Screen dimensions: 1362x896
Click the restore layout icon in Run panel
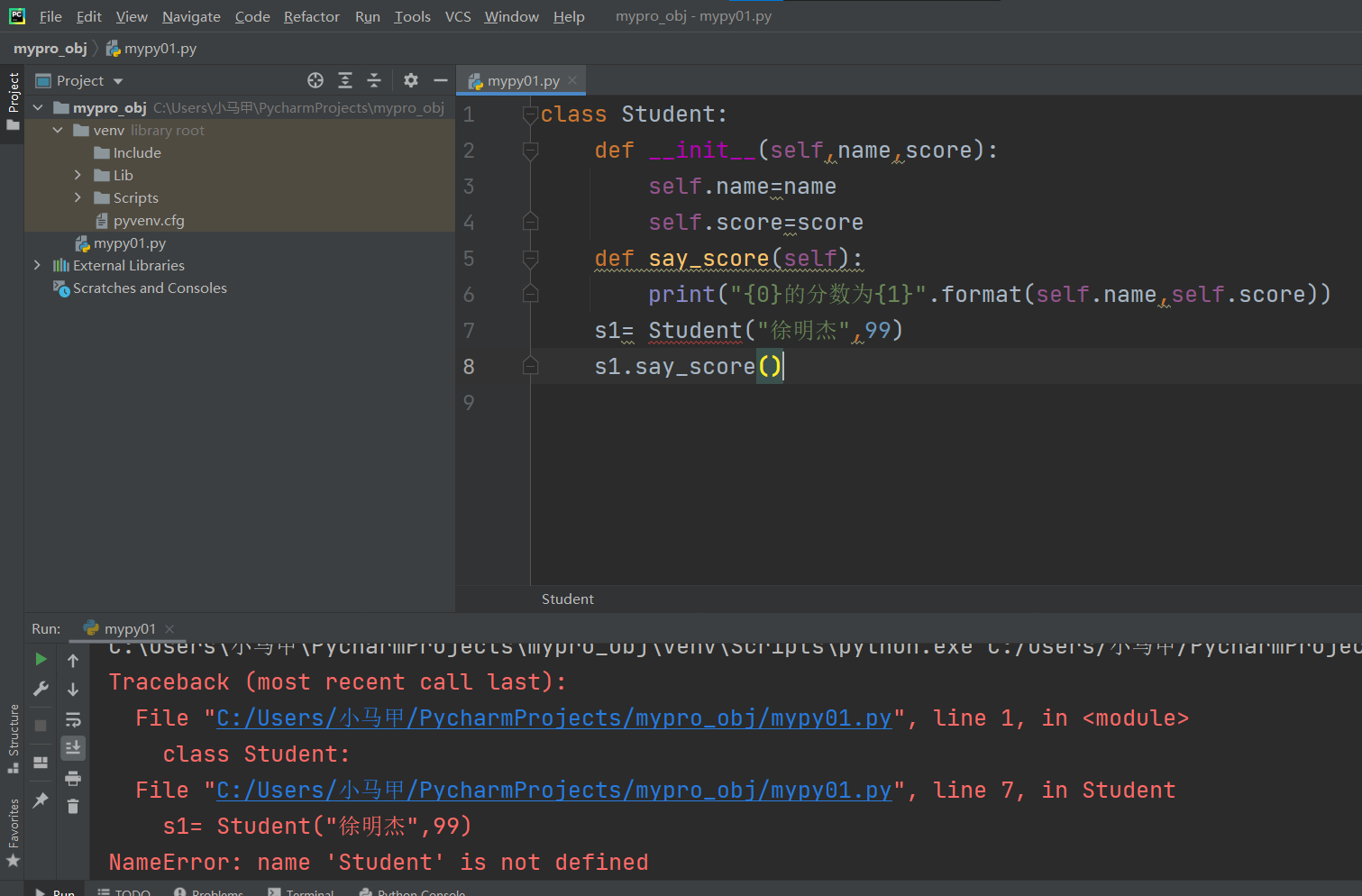[x=41, y=763]
